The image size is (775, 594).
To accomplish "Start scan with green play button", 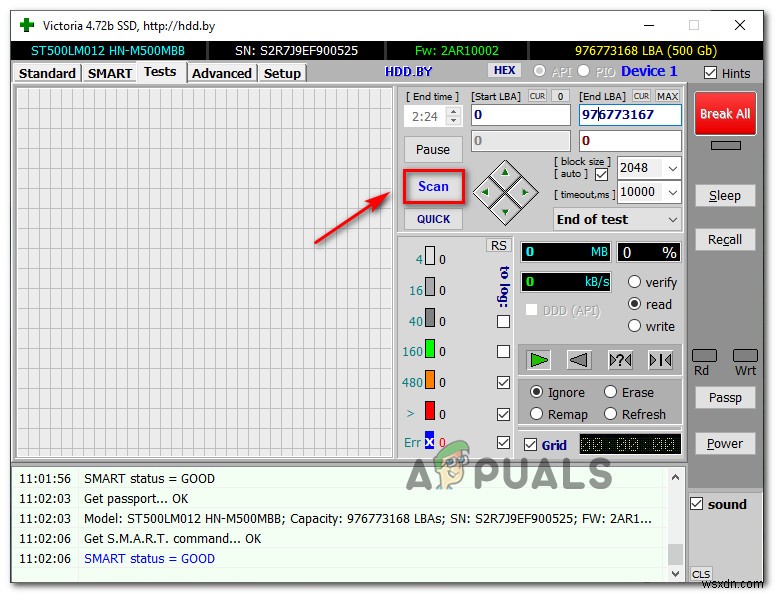I will click(x=538, y=360).
